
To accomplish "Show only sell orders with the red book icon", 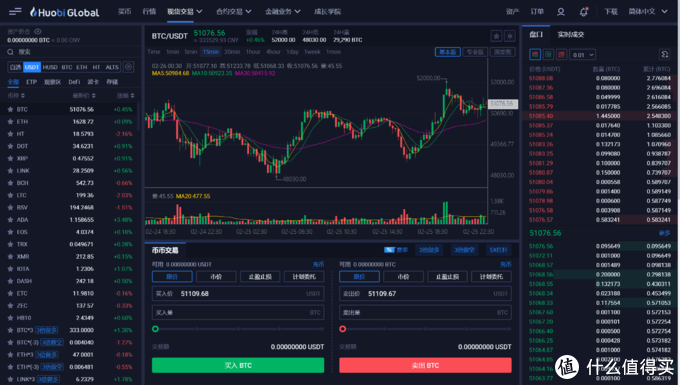I will [562, 55].
